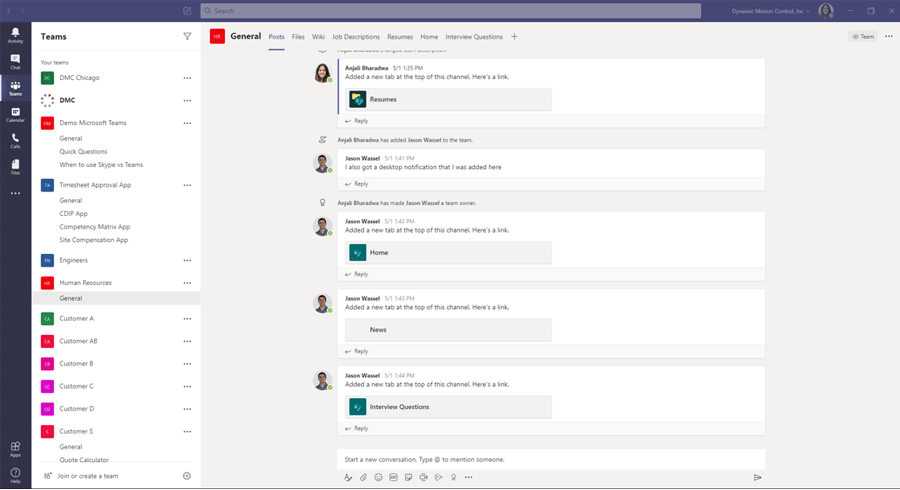The height and width of the screenshot is (490, 900).
Task: Open channel more options ellipsis top right
Action: click(889, 36)
